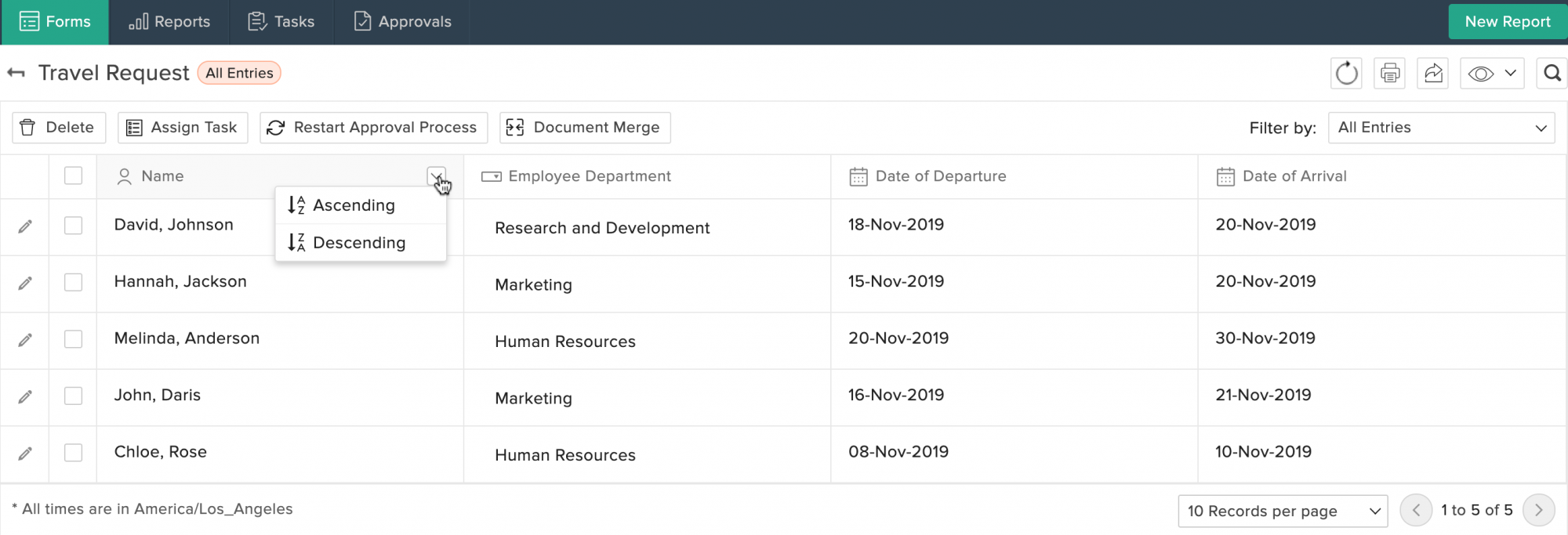This screenshot has width=1568, height=535.
Task: Switch to the Approvals tab
Action: pyautogui.click(x=402, y=22)
